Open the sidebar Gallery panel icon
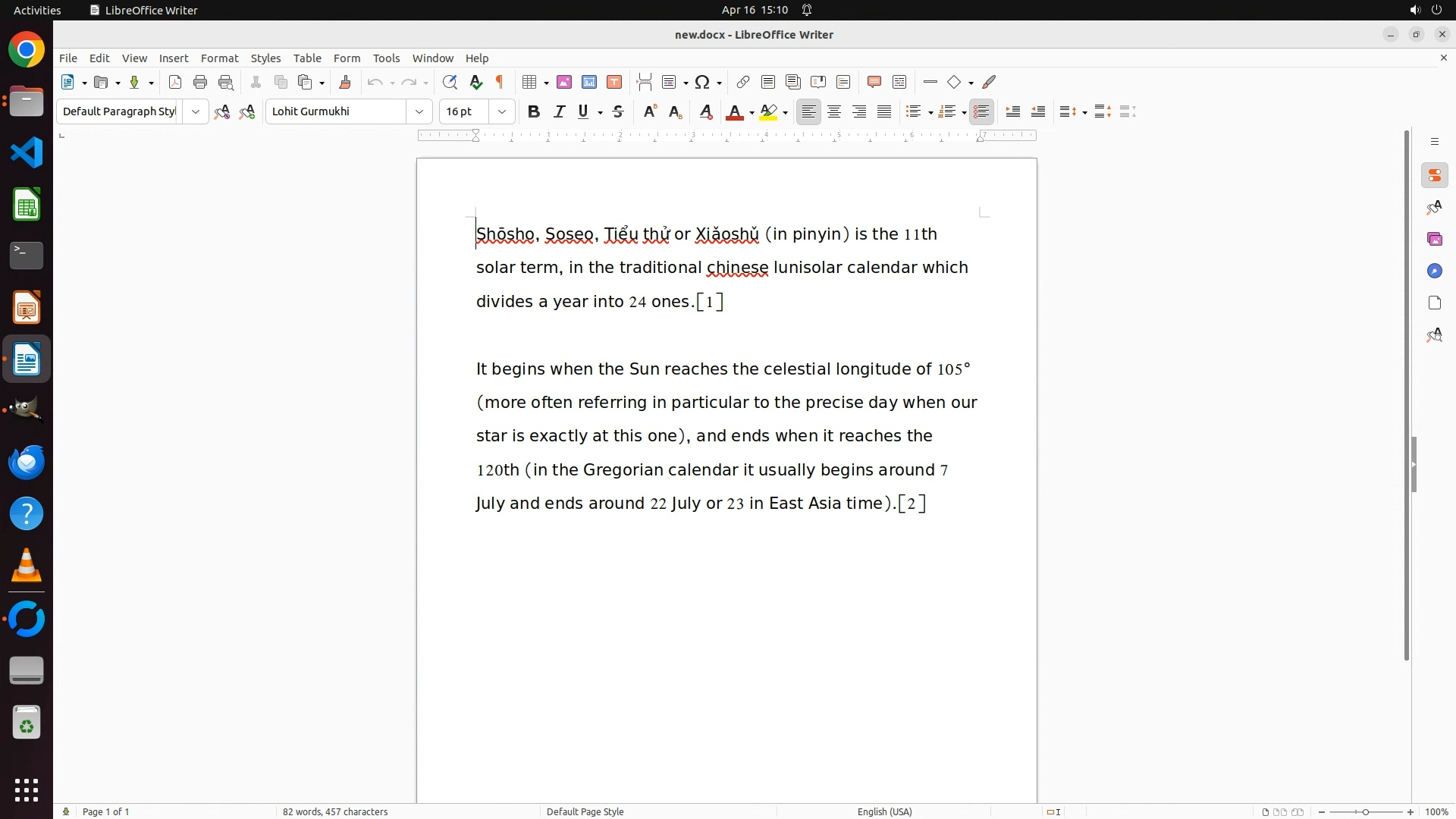 click(1434, 239)
